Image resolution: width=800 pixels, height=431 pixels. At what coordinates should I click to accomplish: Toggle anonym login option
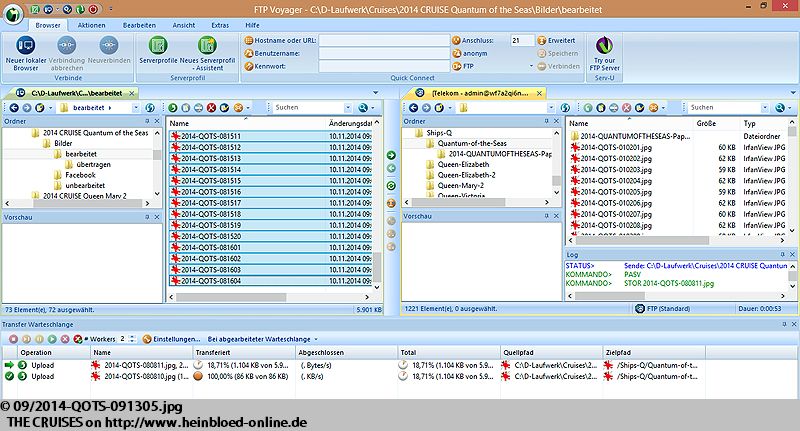point(469,53)
